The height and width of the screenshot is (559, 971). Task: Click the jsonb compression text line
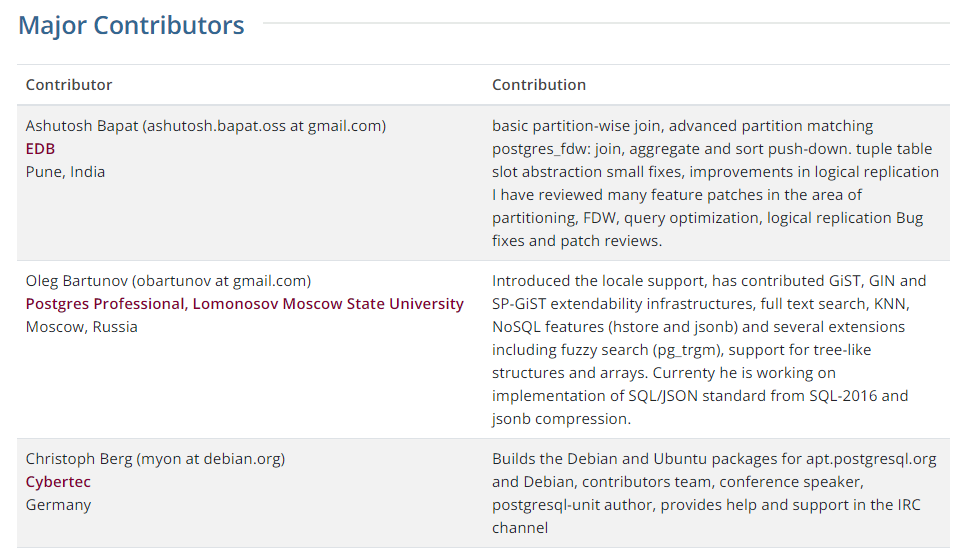tap(561, 419)
